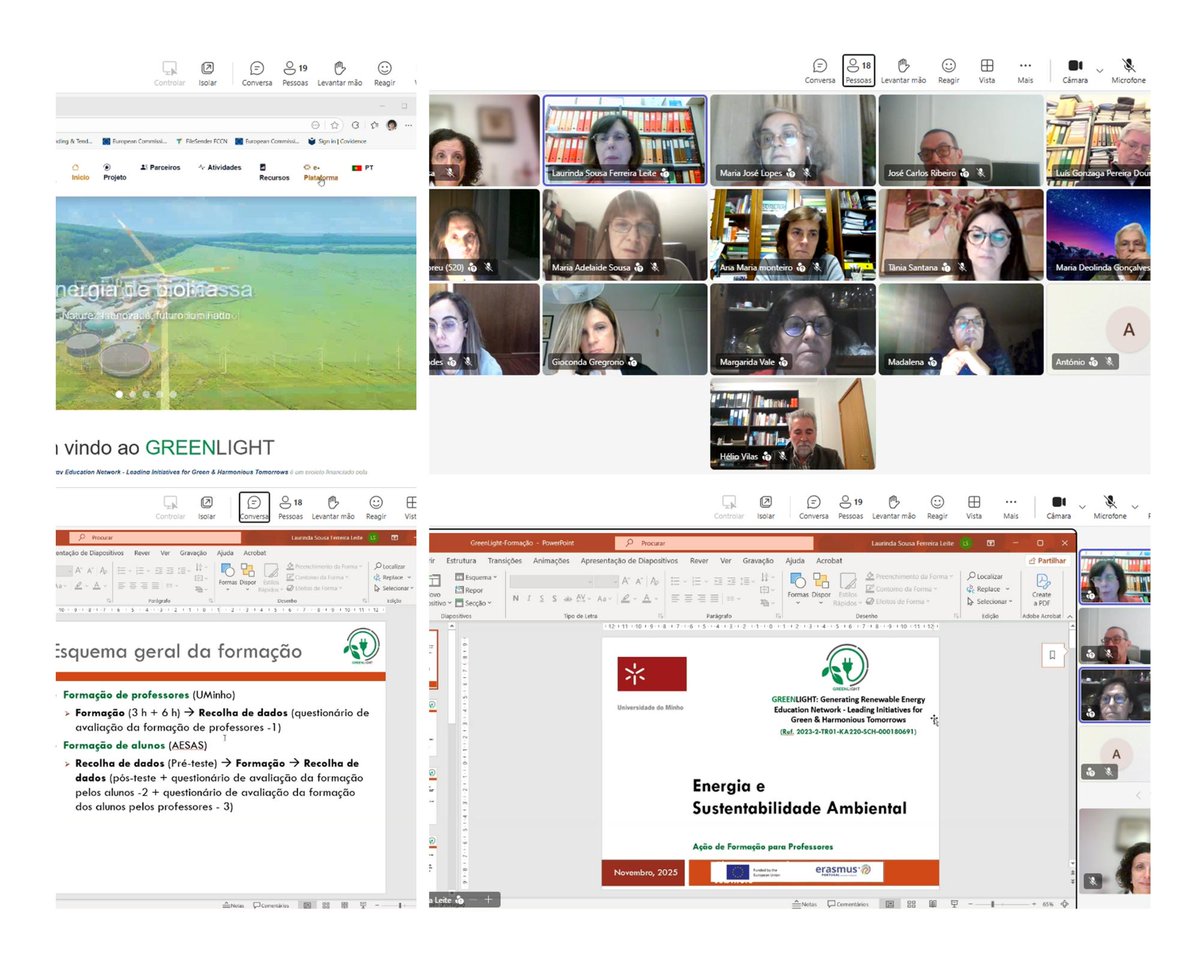Open Notas in GreenLight-Formação PowerPoint status bar
Image resolution: width=1200 pixels, height=960 pixels.
tap(804, 903)
